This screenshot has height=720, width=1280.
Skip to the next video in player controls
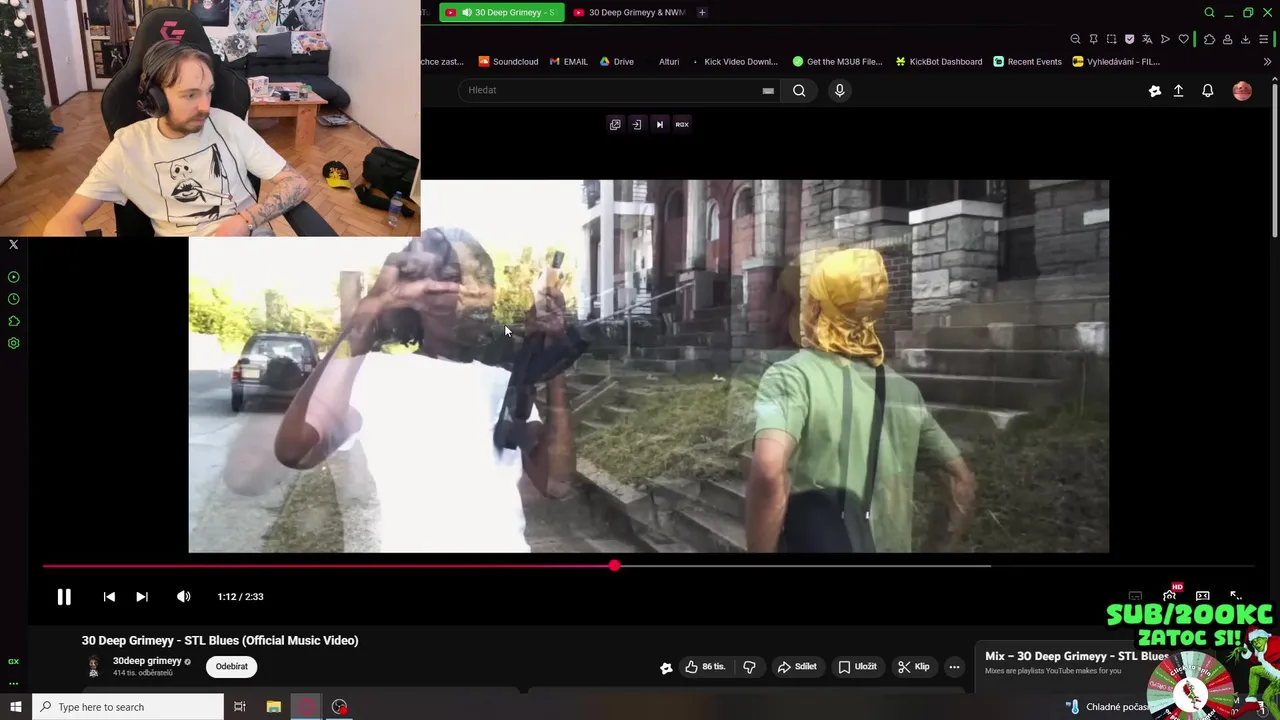tap(142, 597)
